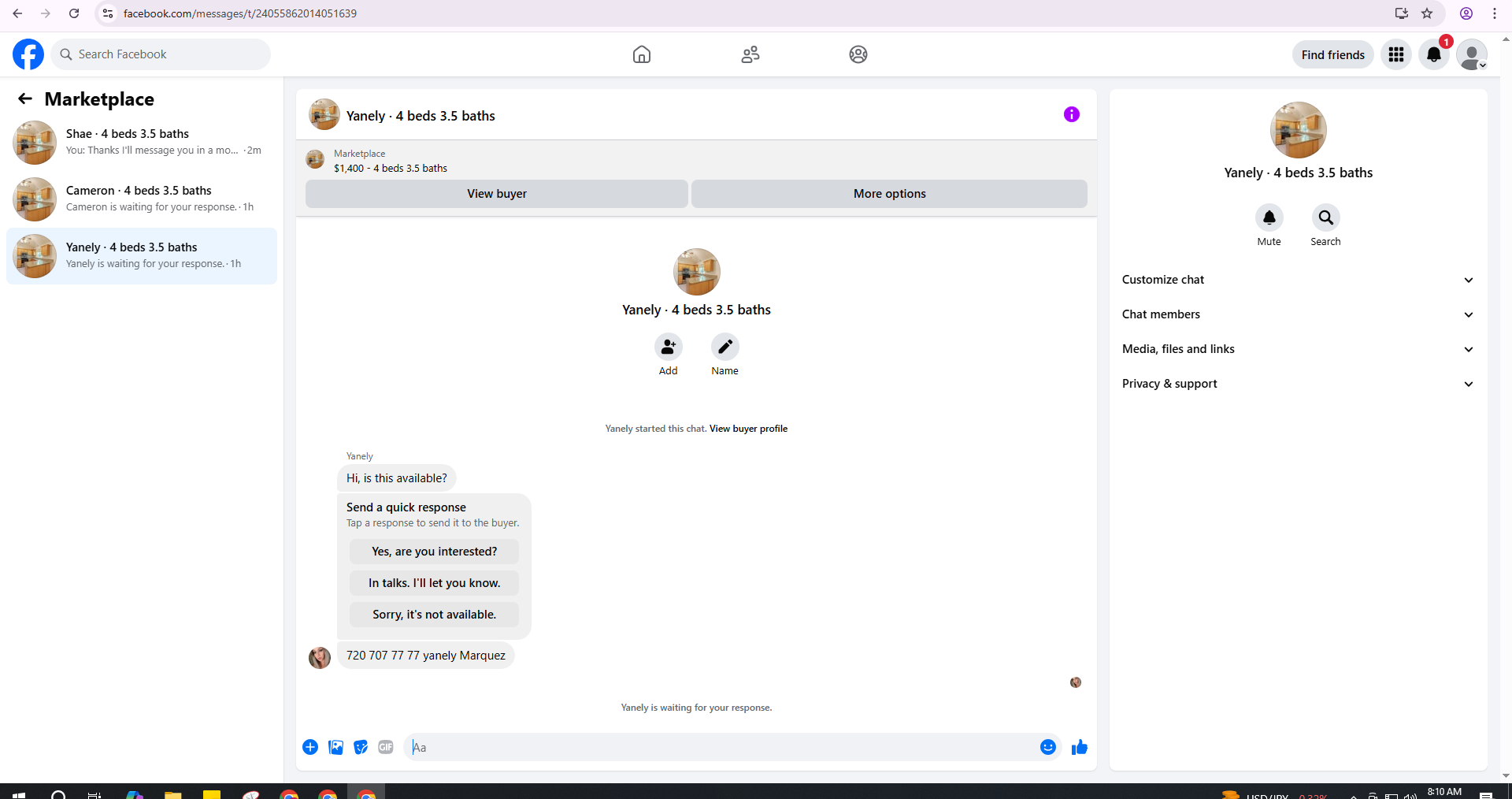Click the browser back arrow

point(17,13)
